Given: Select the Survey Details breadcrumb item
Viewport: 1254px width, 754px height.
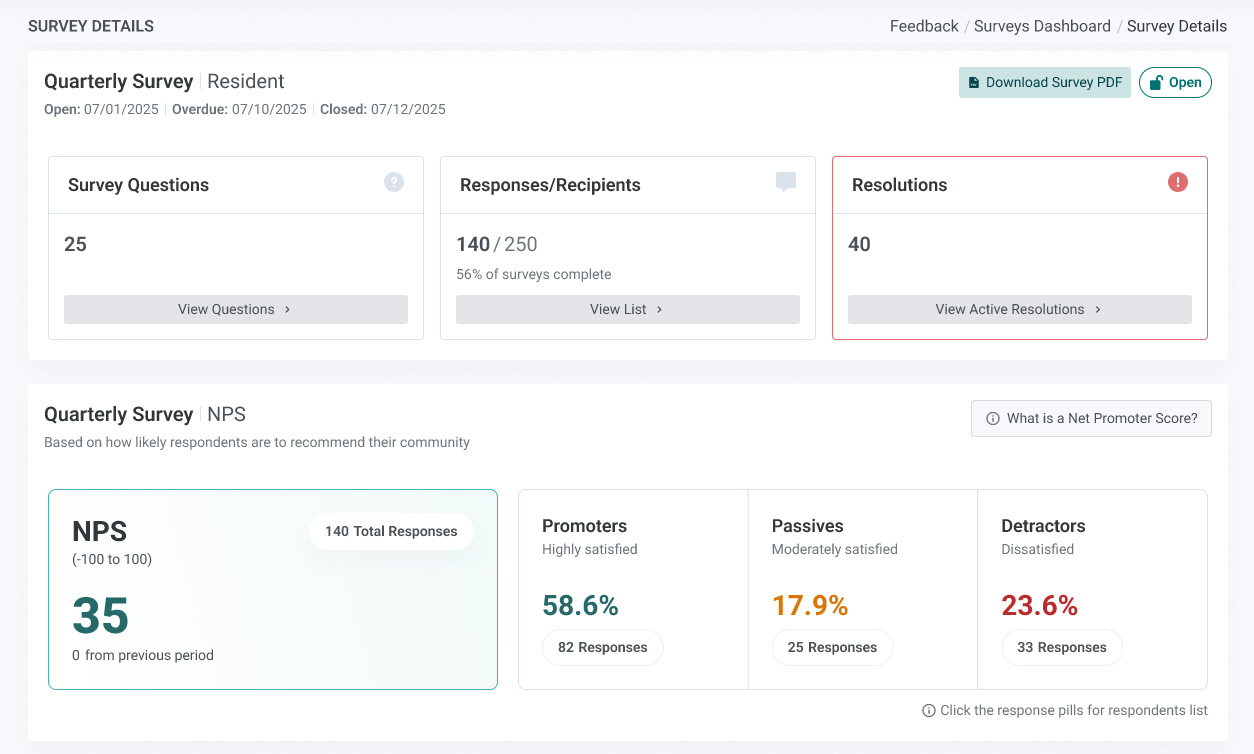Looking at the screenshot, I should tap(1177, 27).
